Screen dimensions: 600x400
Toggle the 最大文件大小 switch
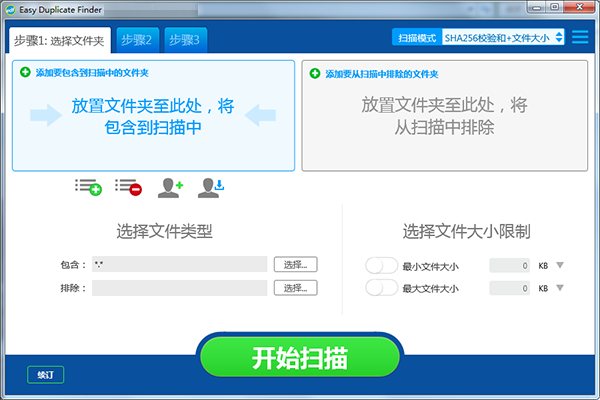tap(382, 288)
